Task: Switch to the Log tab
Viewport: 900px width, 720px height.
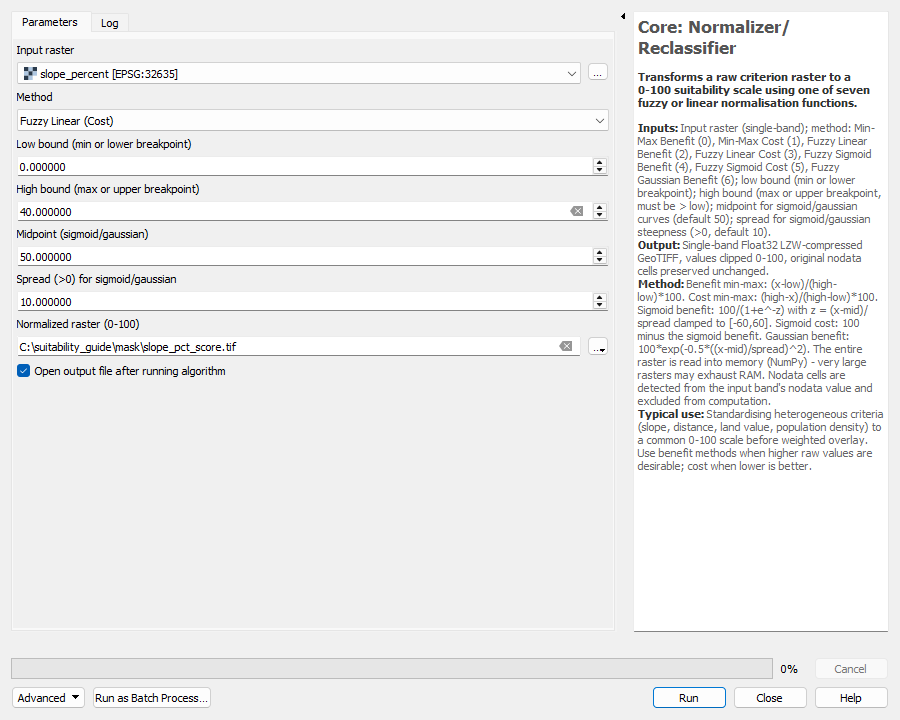Action: click(110, 23)
